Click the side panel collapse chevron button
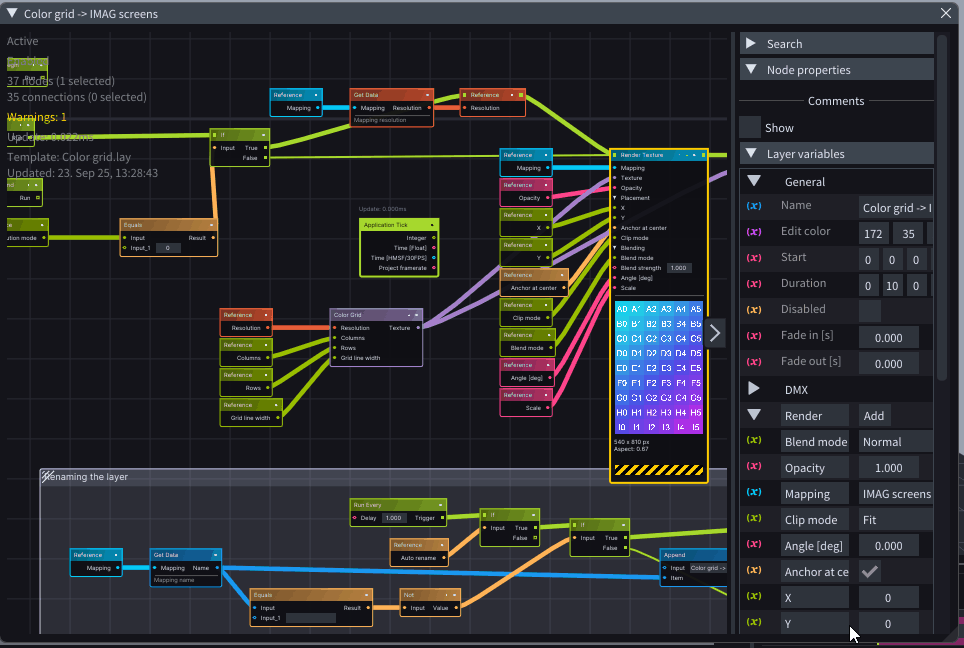Viewport: 964px width, 648px height. click(714, 333)
